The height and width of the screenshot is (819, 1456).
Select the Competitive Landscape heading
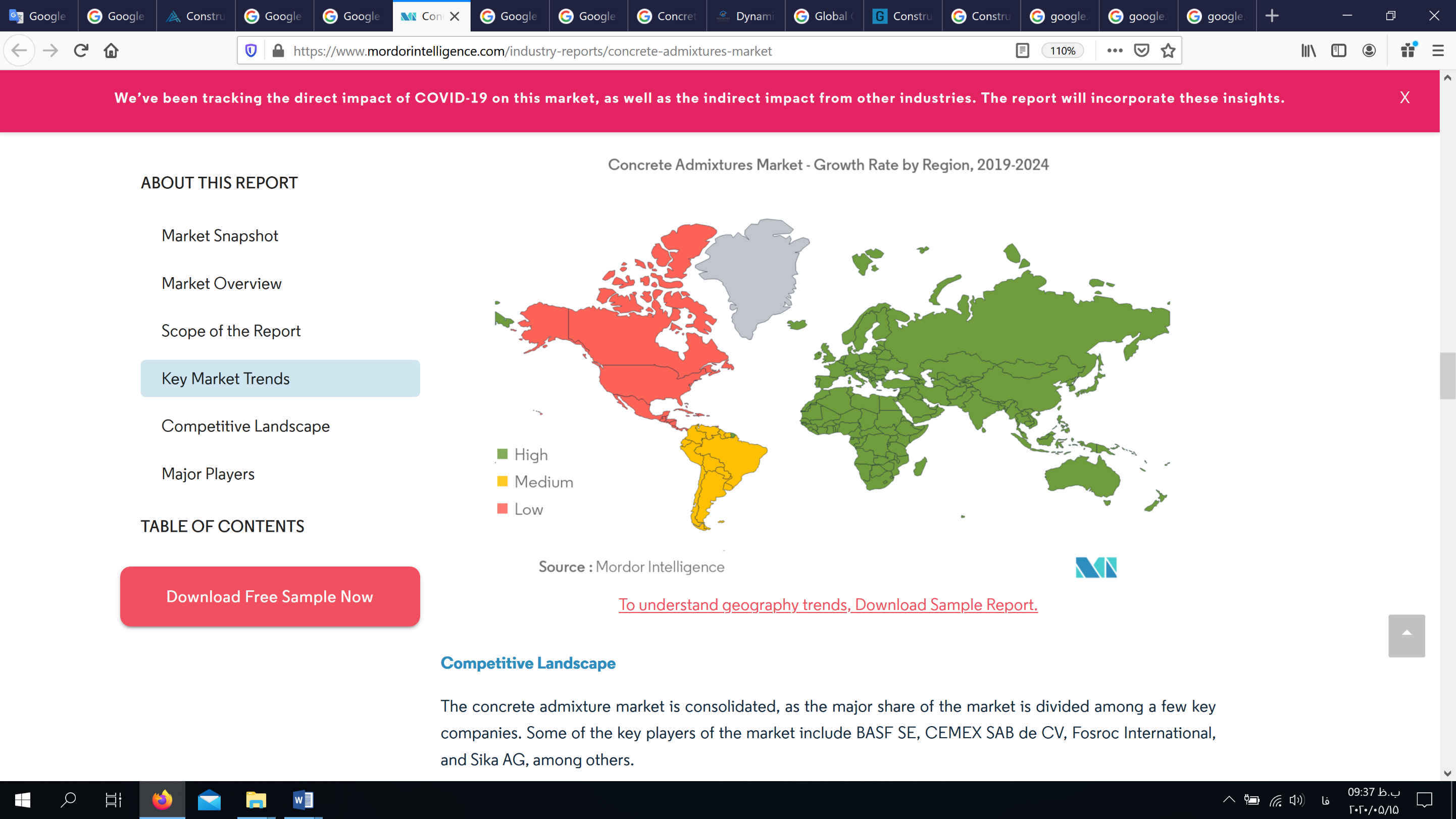click(x=528, y=663)
